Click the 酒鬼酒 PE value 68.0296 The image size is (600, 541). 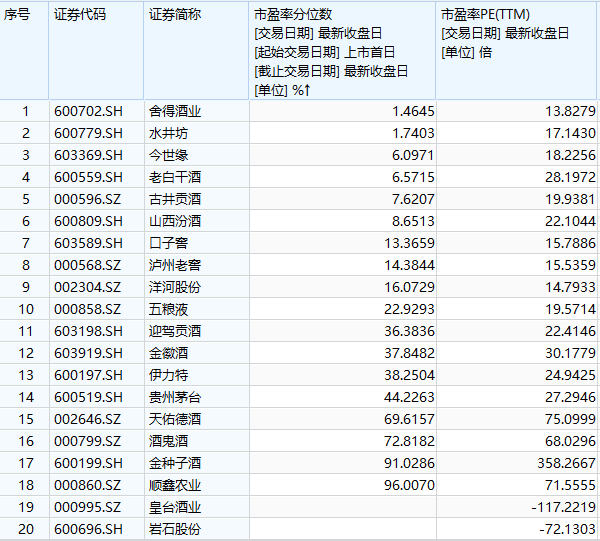(x=567, y=441)
